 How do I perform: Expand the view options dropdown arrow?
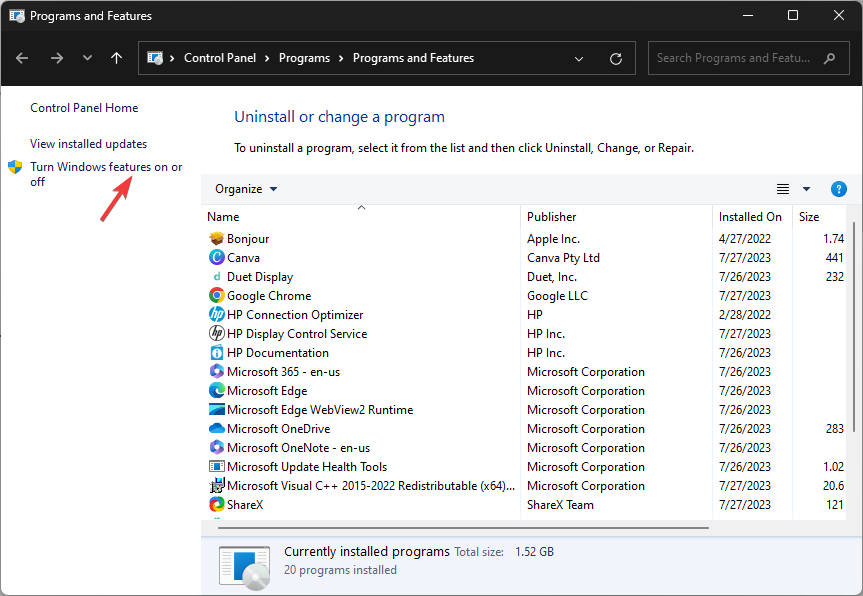pos(806,189)
